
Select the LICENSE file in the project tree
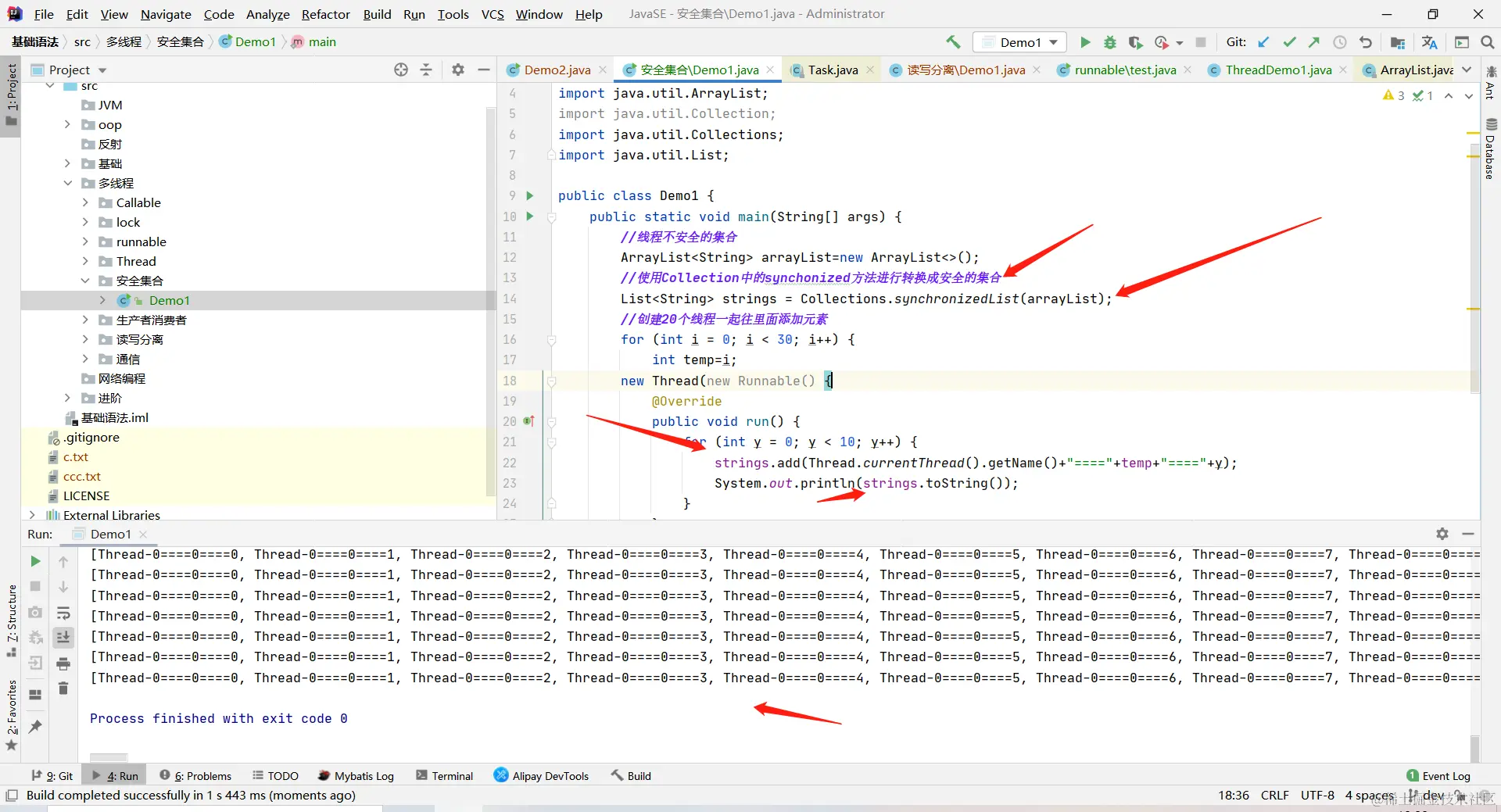pyautogui.click(x=86, y=495)
